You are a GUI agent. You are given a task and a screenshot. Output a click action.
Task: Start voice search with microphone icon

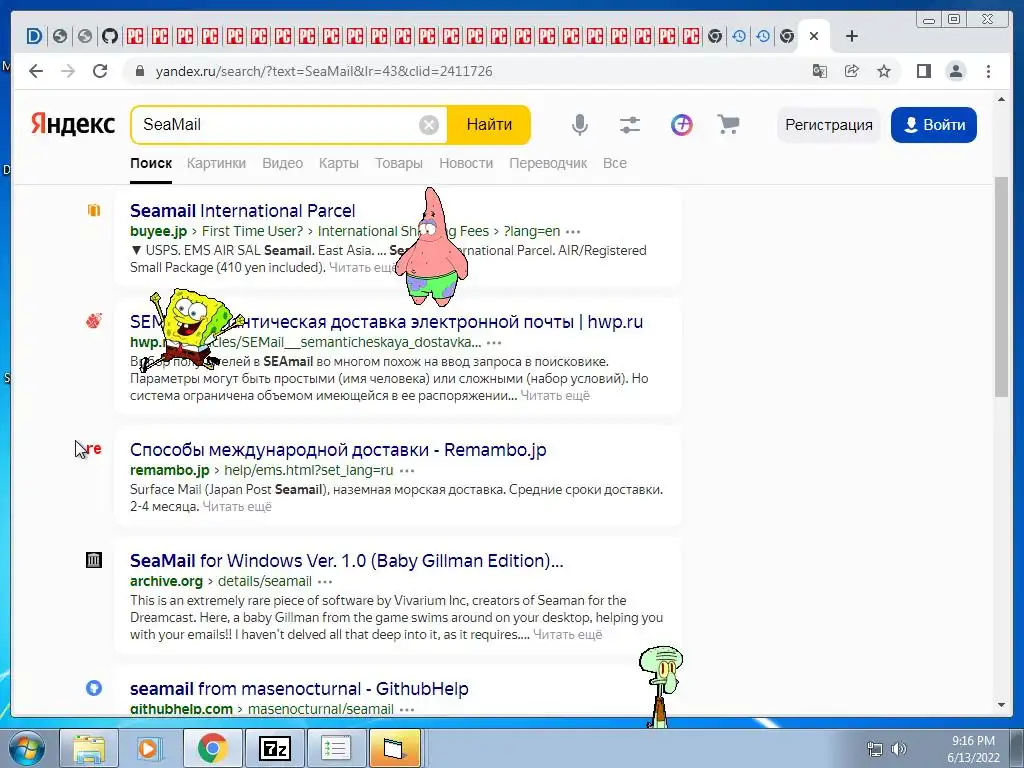(579, 124)
